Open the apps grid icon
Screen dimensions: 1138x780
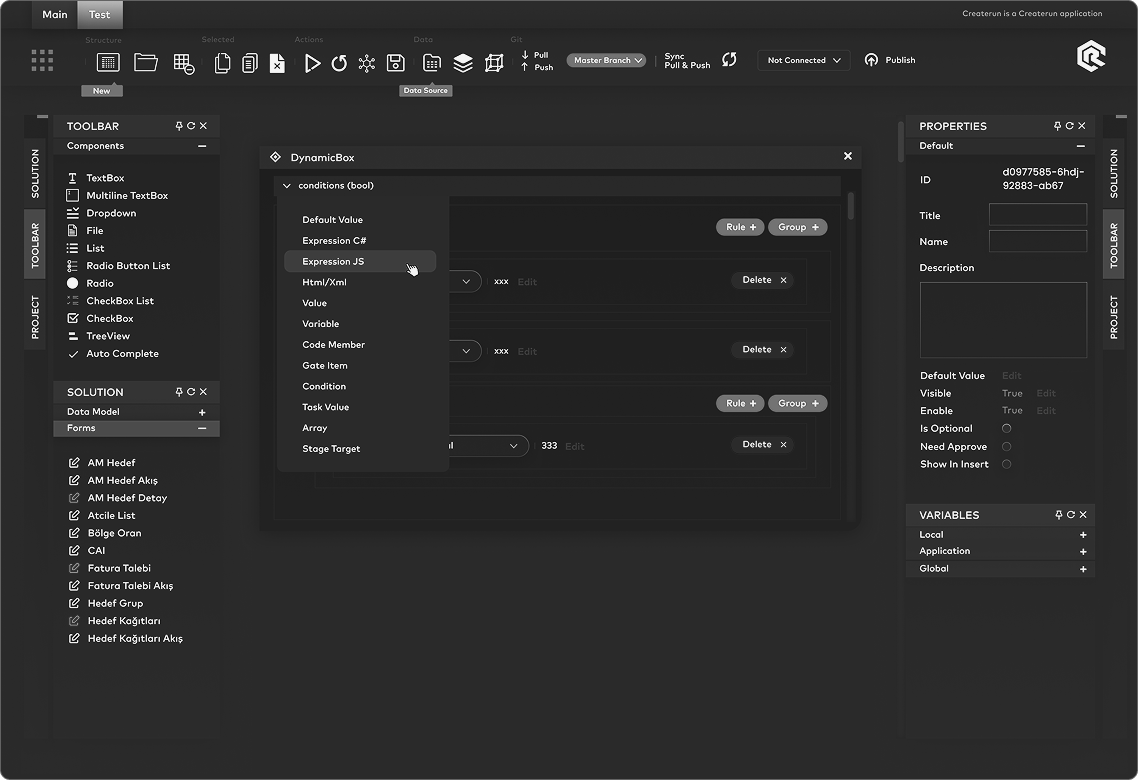(42, 61)
